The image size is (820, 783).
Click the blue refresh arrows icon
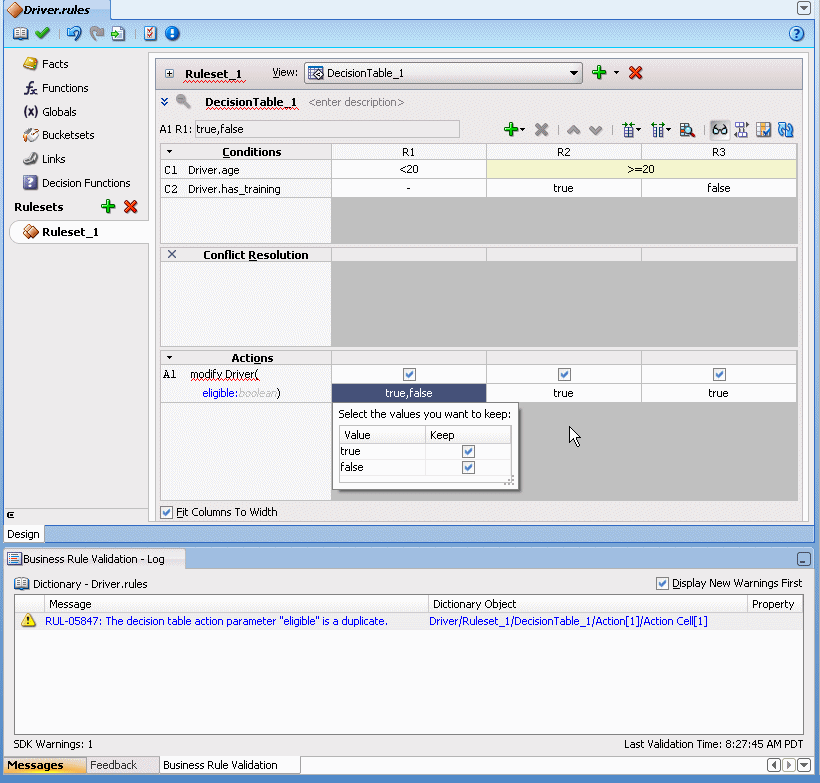785,130
